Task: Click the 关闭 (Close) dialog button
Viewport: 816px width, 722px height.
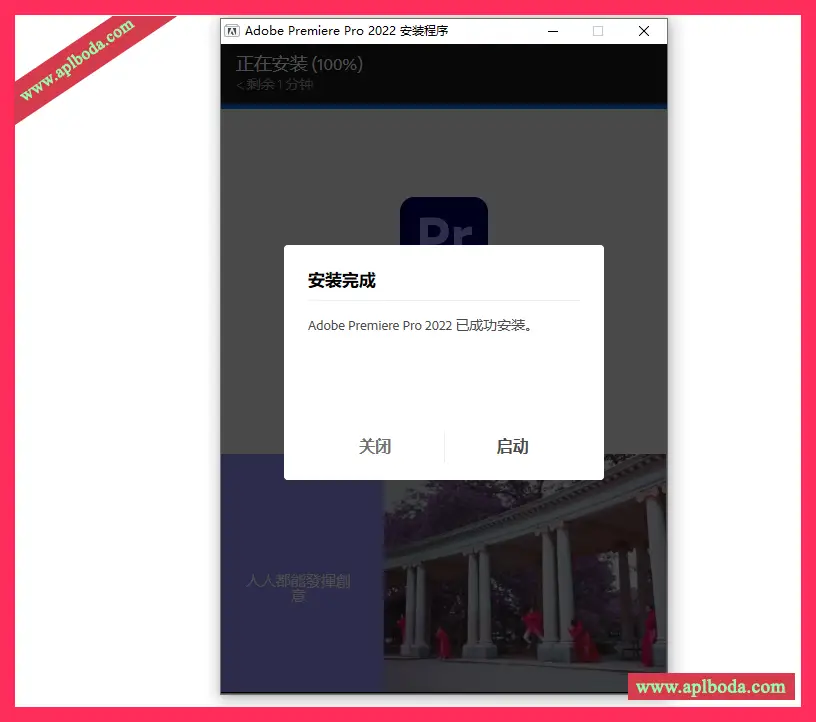Action: pos(375,447)
